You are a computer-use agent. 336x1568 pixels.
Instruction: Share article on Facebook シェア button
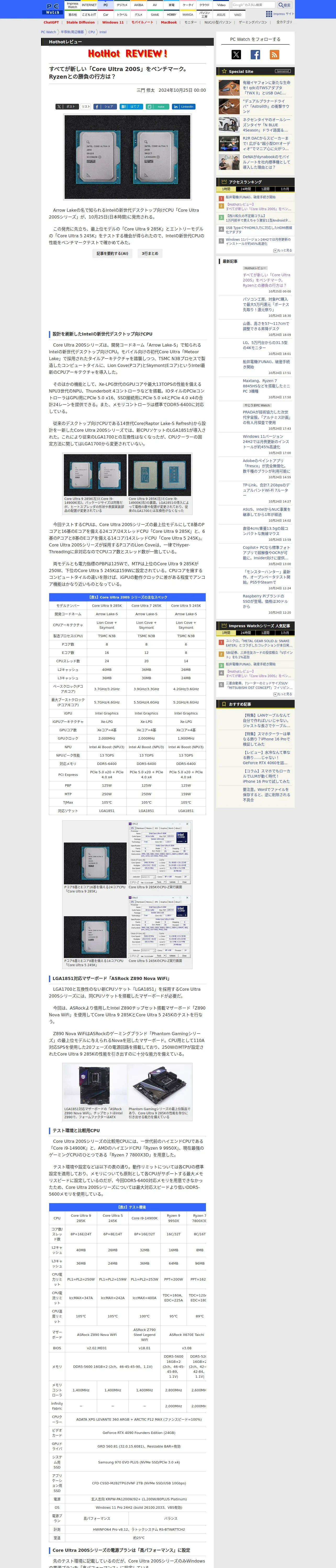click(105, 107)
